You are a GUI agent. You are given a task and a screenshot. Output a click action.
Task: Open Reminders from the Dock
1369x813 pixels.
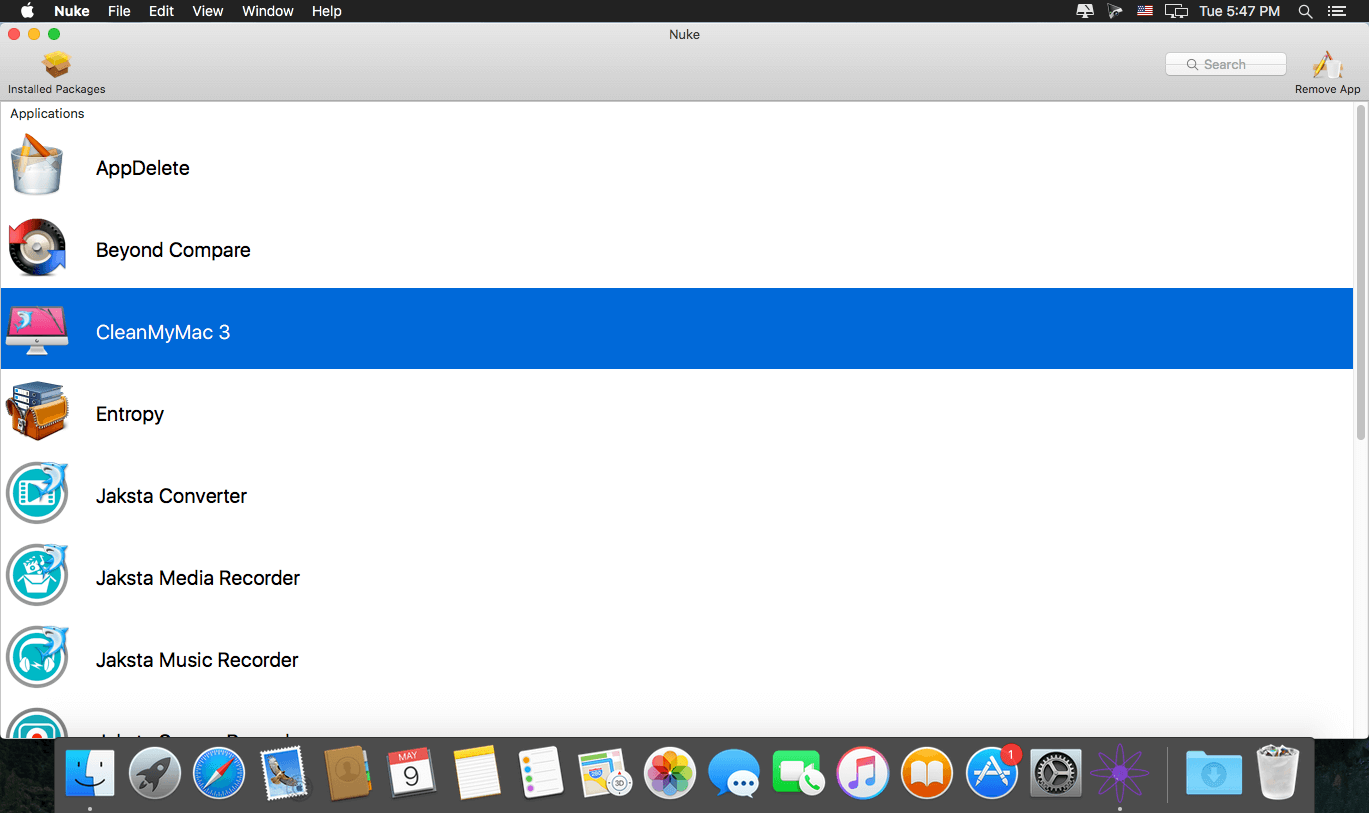(540, 773)
